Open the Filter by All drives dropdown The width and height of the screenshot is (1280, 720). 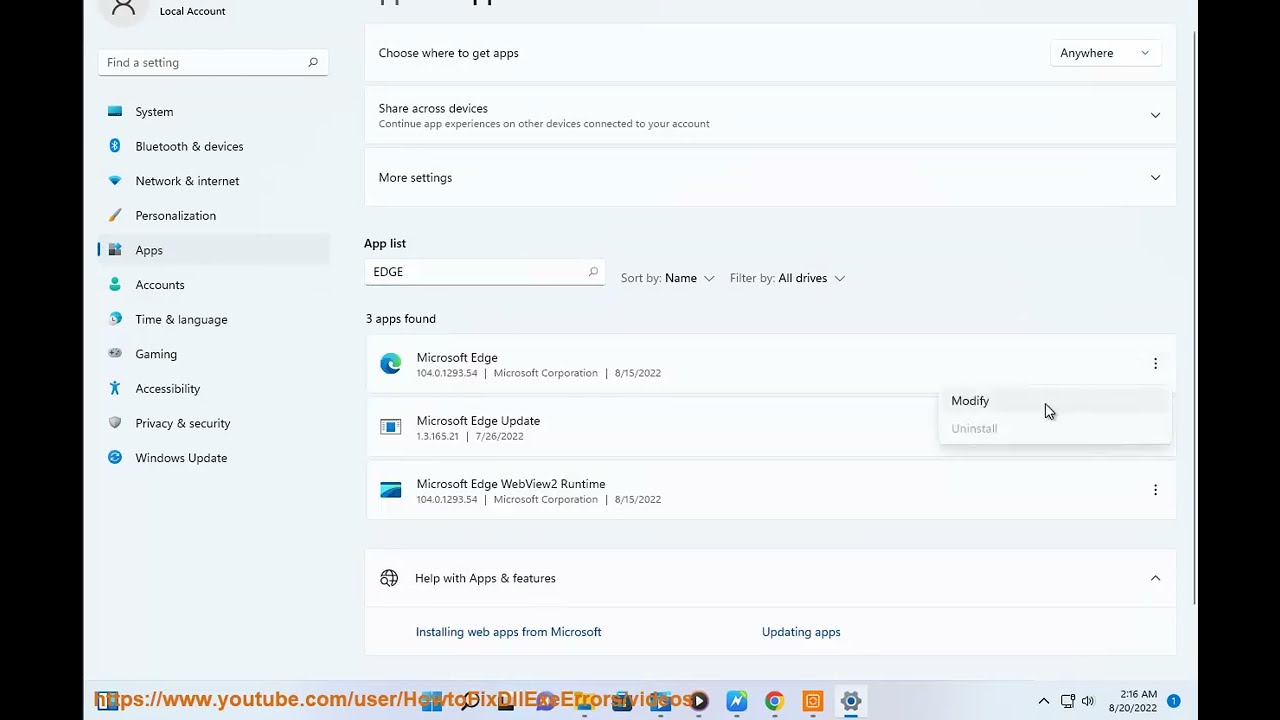click(x=787, y=278)
